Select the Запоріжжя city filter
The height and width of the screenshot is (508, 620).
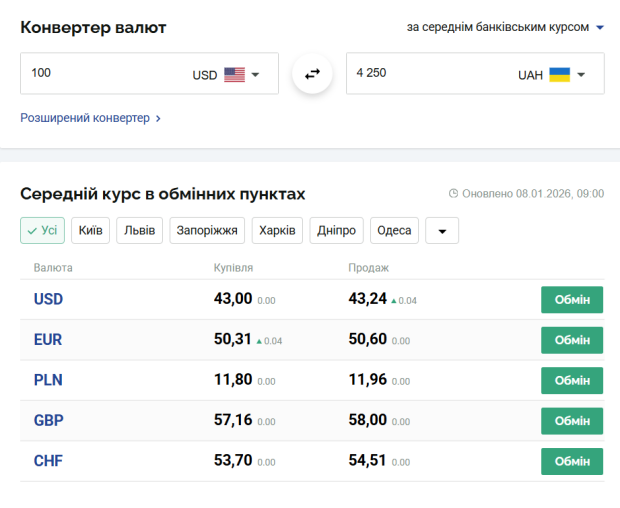coord(207,230)
